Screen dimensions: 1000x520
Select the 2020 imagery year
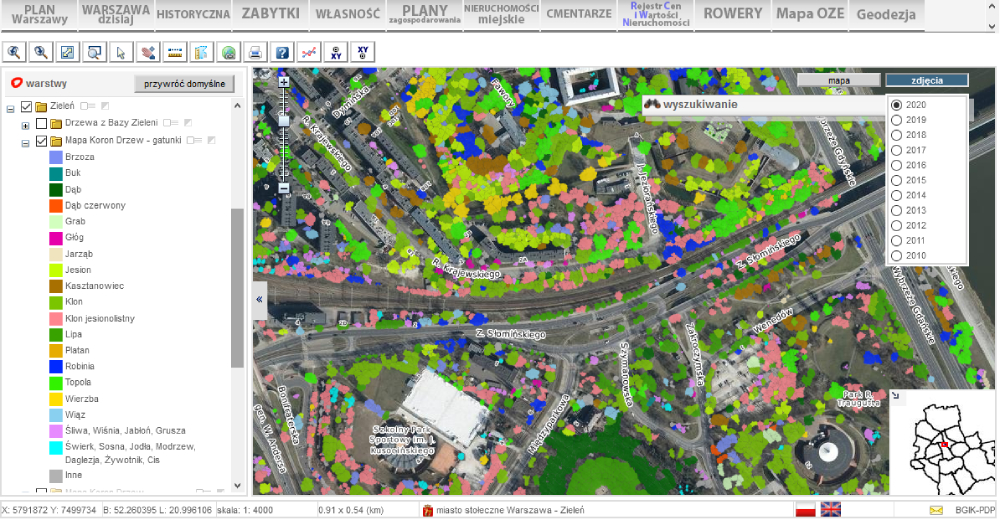(896, 105)
